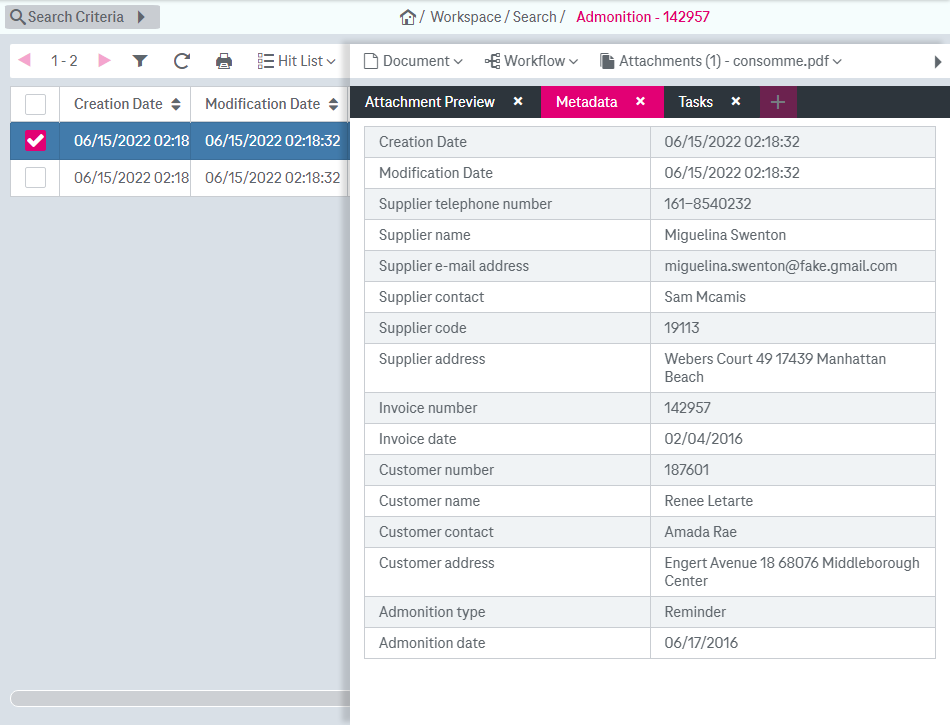
Task: Click admonition type Reminder
Action: 695,612
